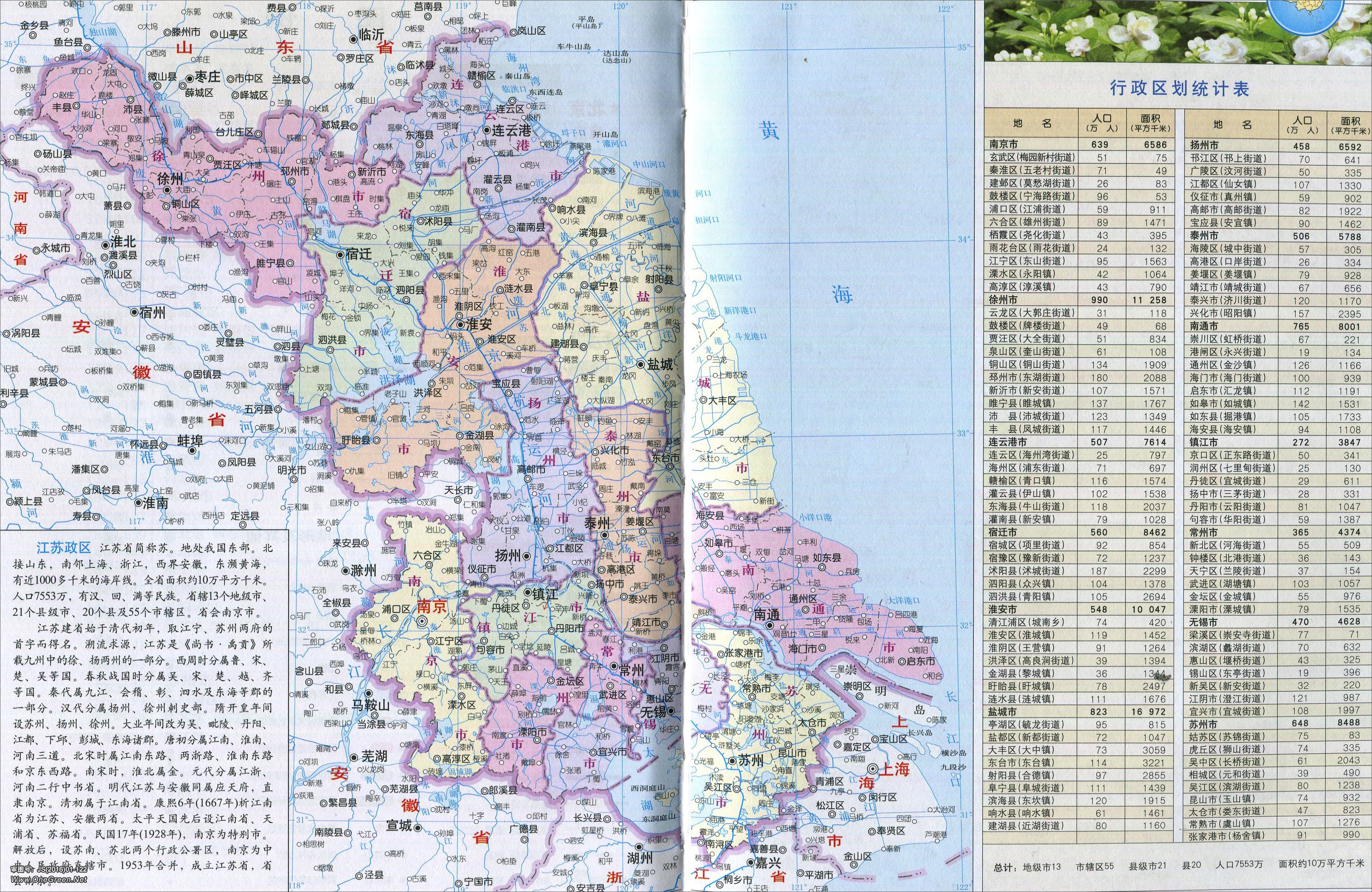The height and width of the screenshot is (892, 1372).
Task: Click the Xuzhou city dot marker
Action: point(166,190)
